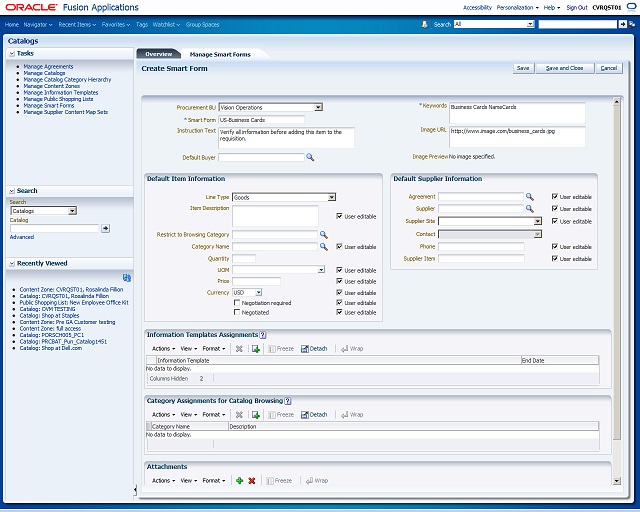The height and width of the screenshot is (512, 640).
Task: Collapse the left pane splitter arrow
Action: [x=135, y=489]
